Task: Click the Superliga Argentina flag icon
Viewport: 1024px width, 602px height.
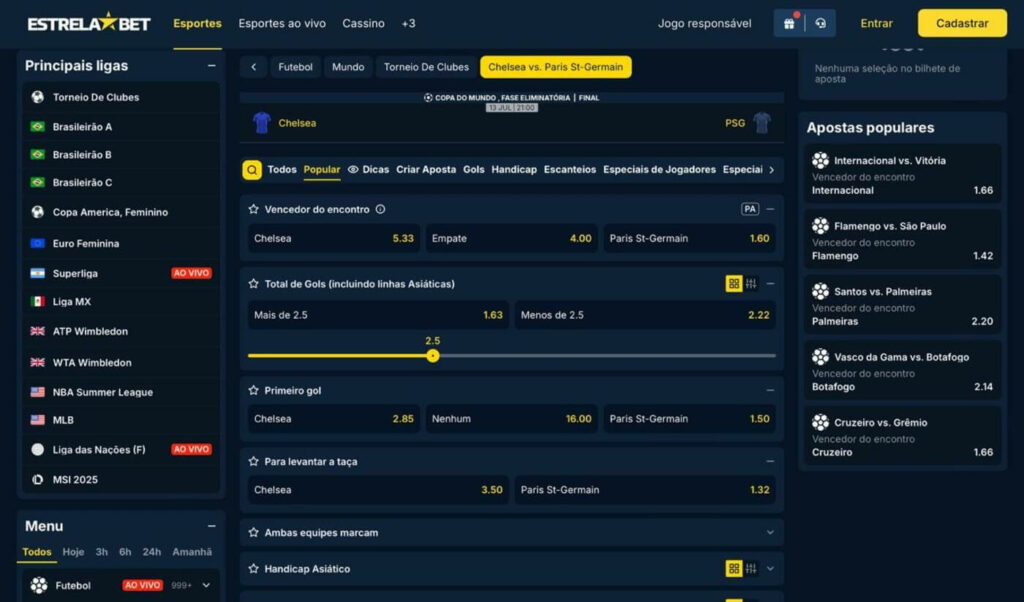Action: click(38, 274)
